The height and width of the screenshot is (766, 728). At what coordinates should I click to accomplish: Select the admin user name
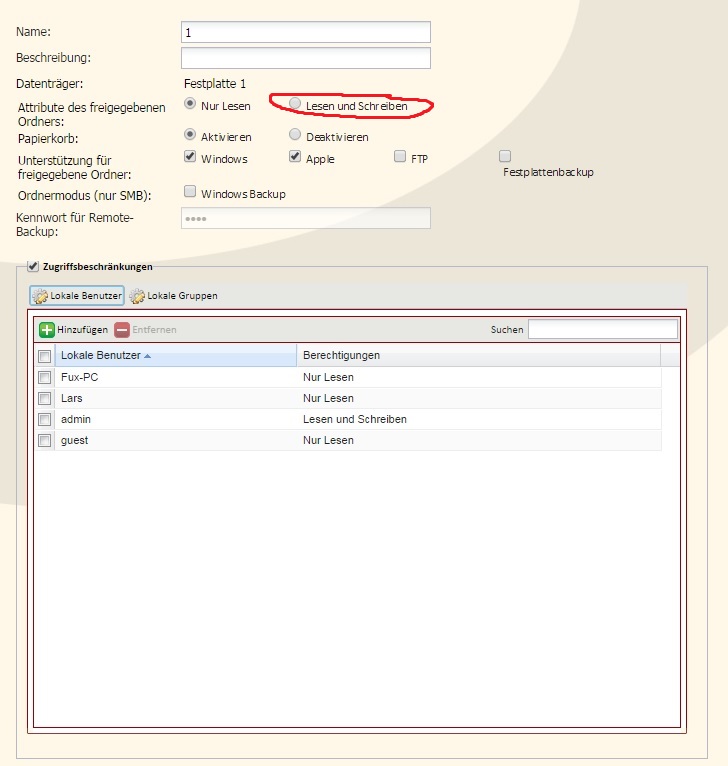[76, 419]
